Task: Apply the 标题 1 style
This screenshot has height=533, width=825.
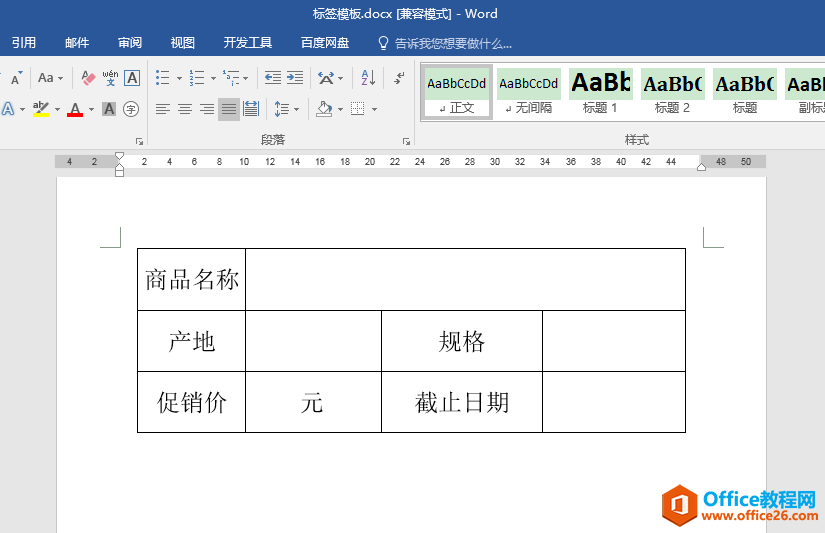Action: [x=600, y=92]
